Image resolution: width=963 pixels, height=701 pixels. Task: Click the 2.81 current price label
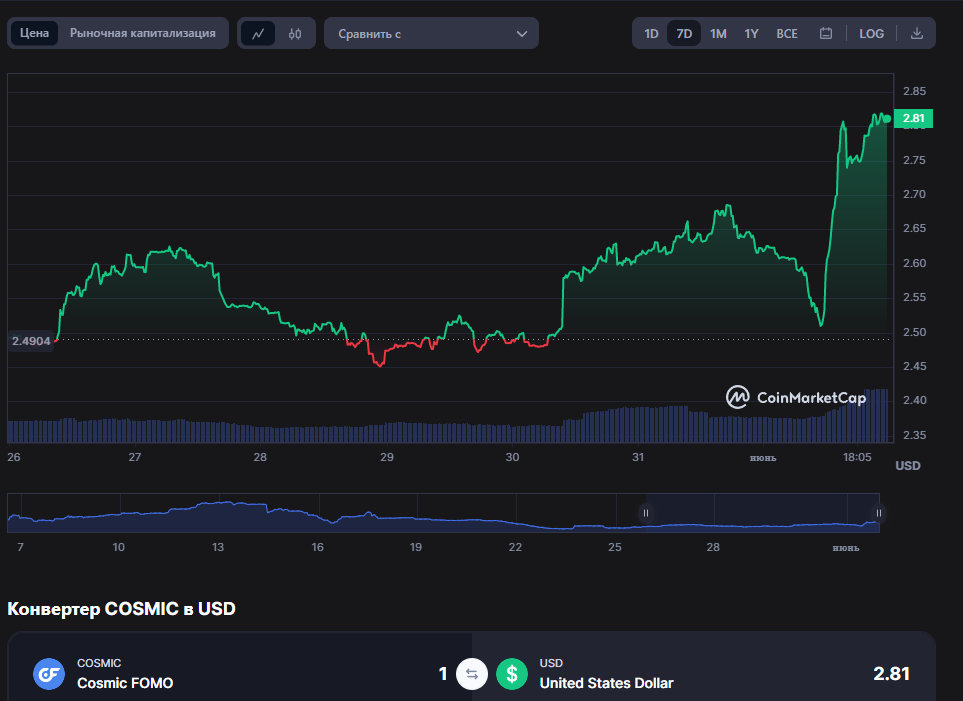[913, 118]
